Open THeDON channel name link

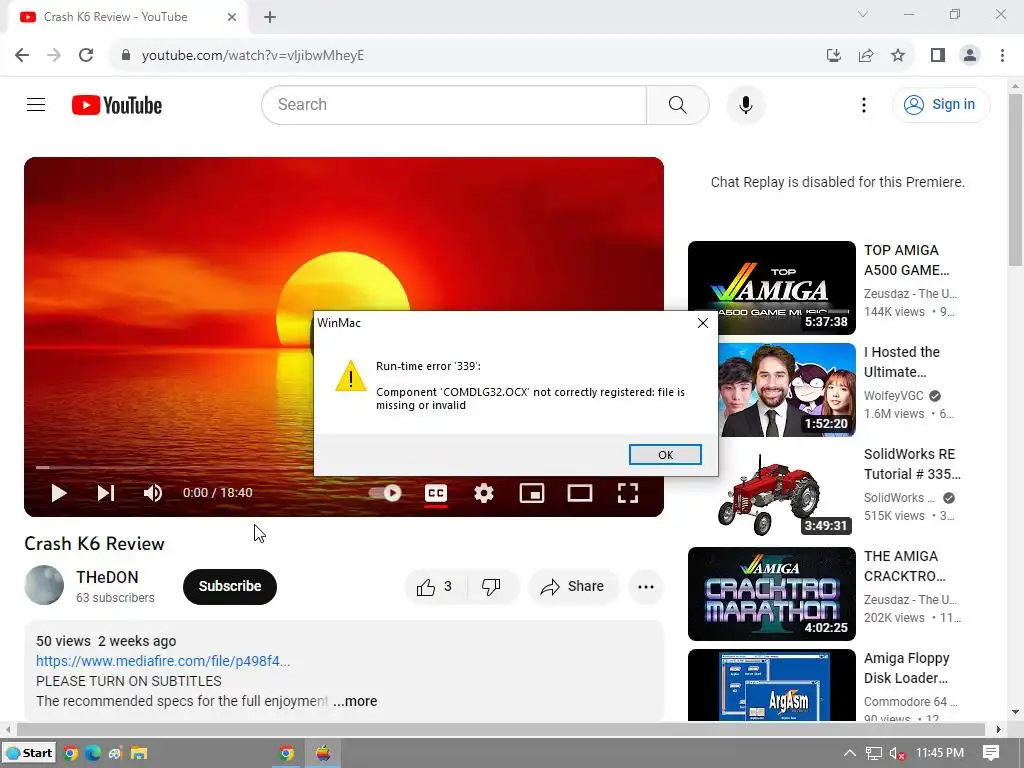coord(107,577)
